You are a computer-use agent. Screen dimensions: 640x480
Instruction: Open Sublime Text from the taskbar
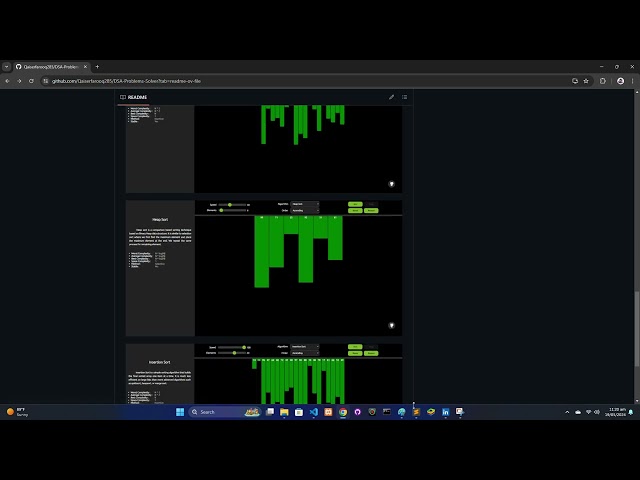pos(416,412)
